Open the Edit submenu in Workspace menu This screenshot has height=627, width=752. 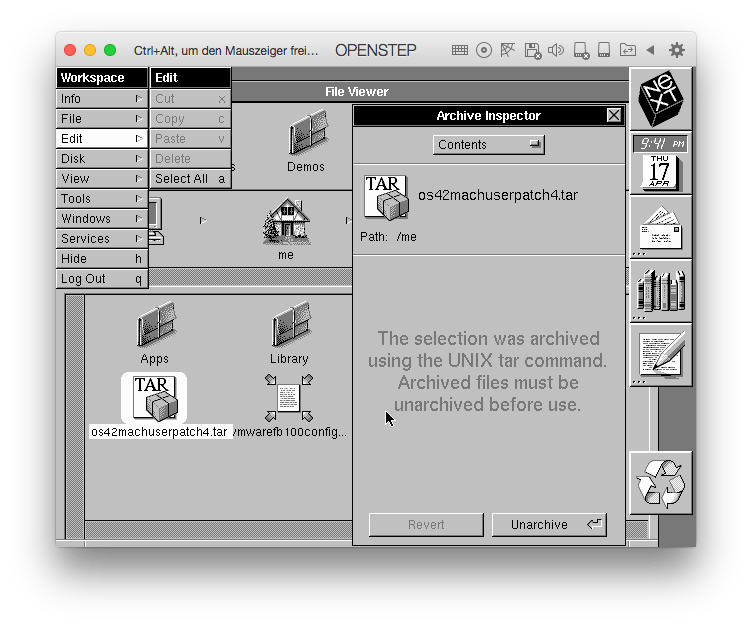[102, 139]
